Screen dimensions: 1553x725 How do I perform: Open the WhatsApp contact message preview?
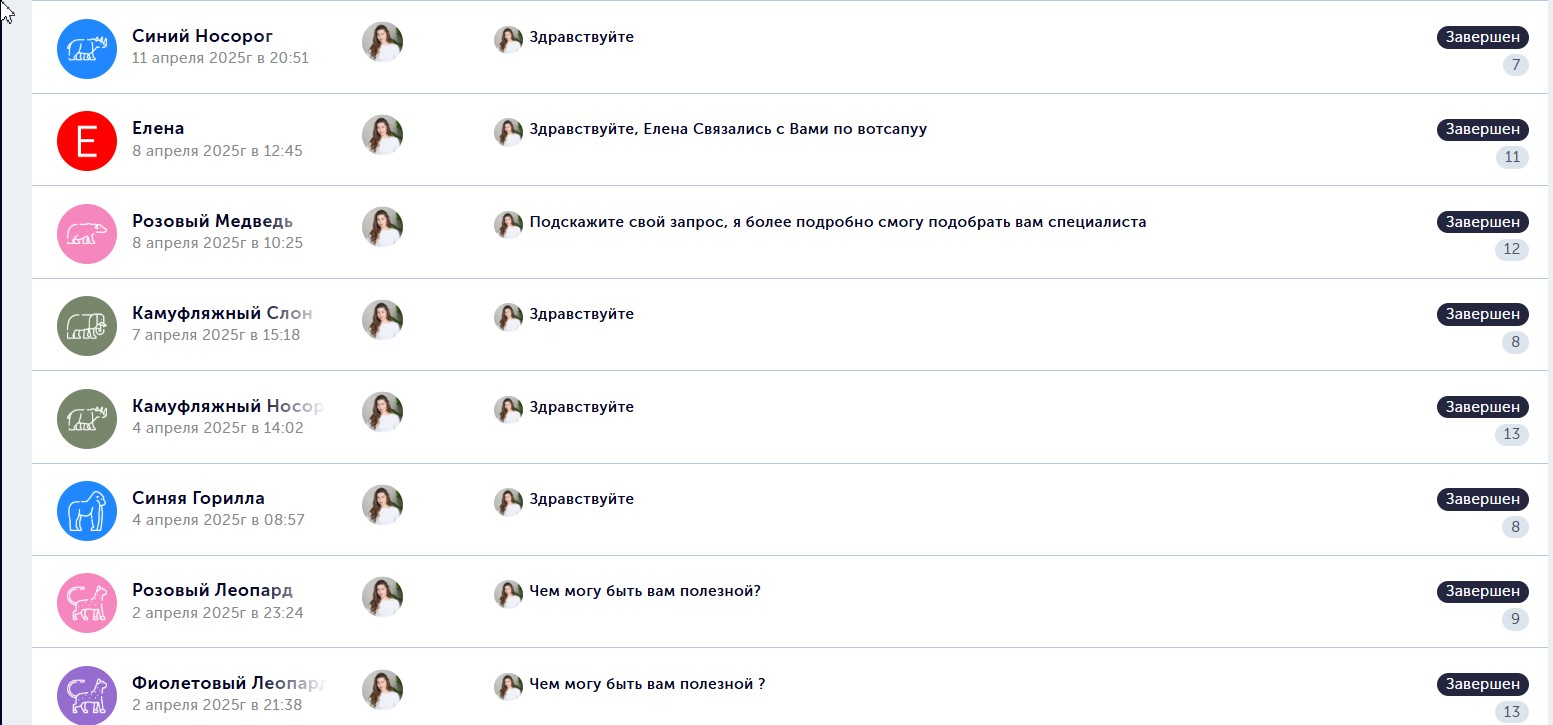727,129
